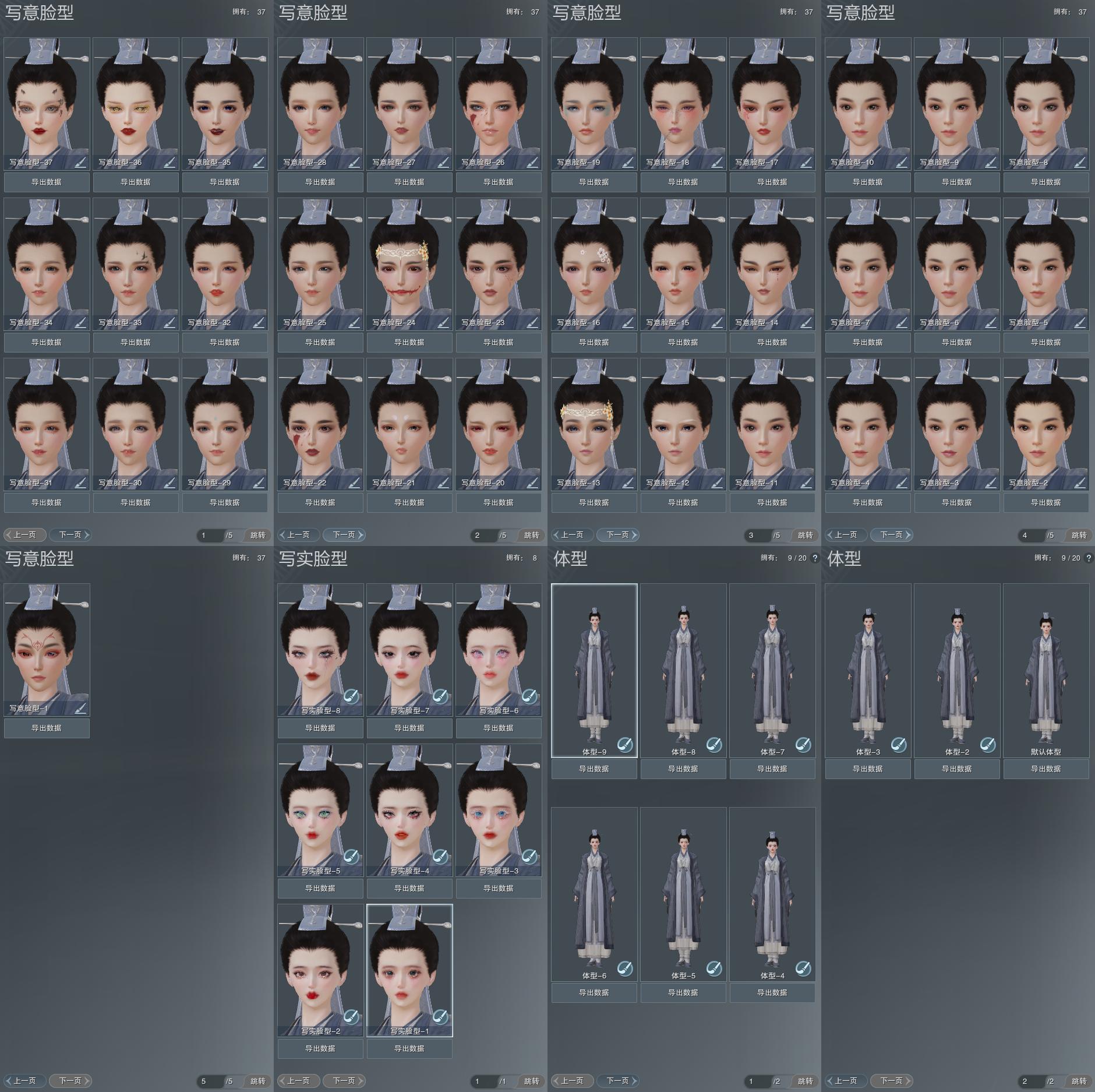1095x1092 pixels.
Task: Click the round brush icon on 写实脸型-1
Action: [x=440, y=1017]
